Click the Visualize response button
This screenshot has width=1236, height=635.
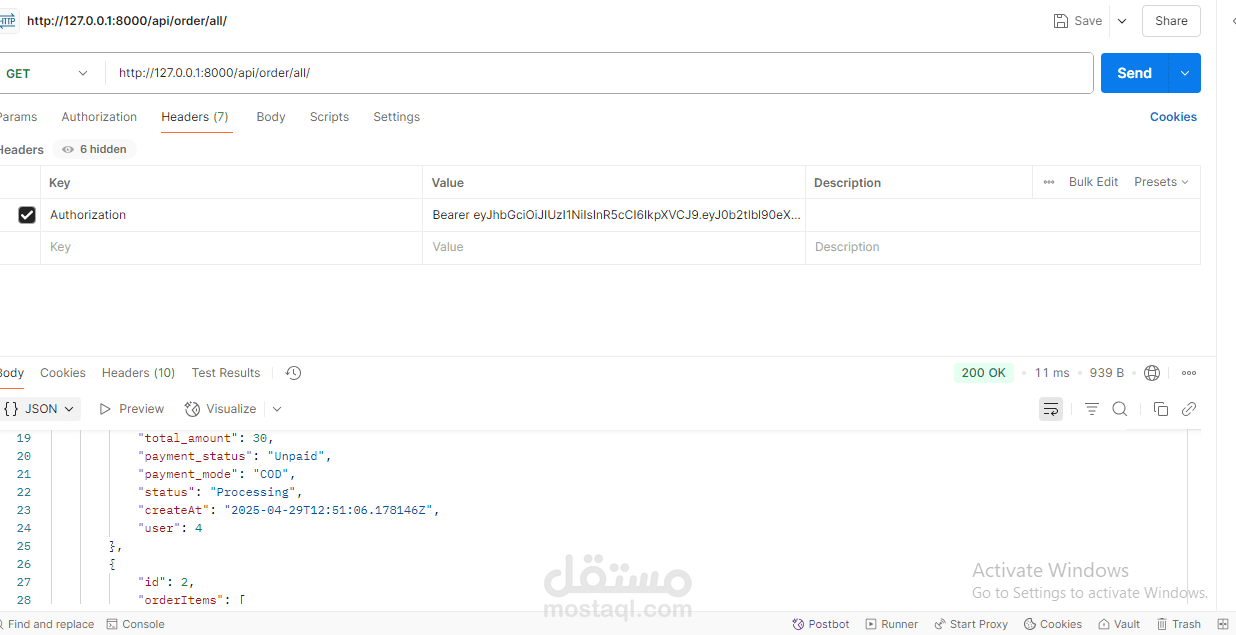click(221, 409)
